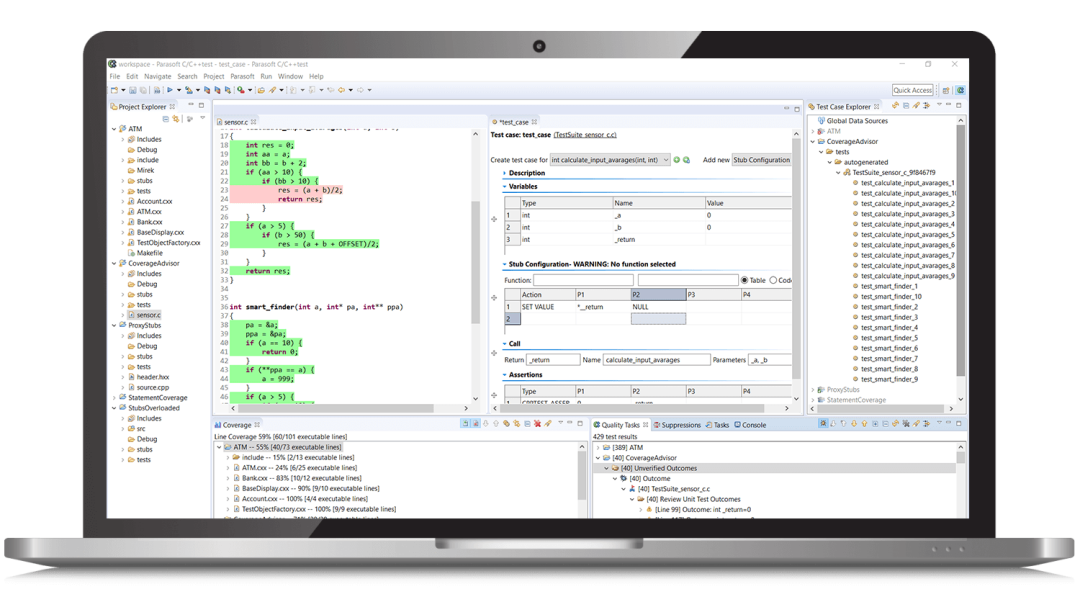Open function dropdown calculate_input_avarages

tap(610, 160)
